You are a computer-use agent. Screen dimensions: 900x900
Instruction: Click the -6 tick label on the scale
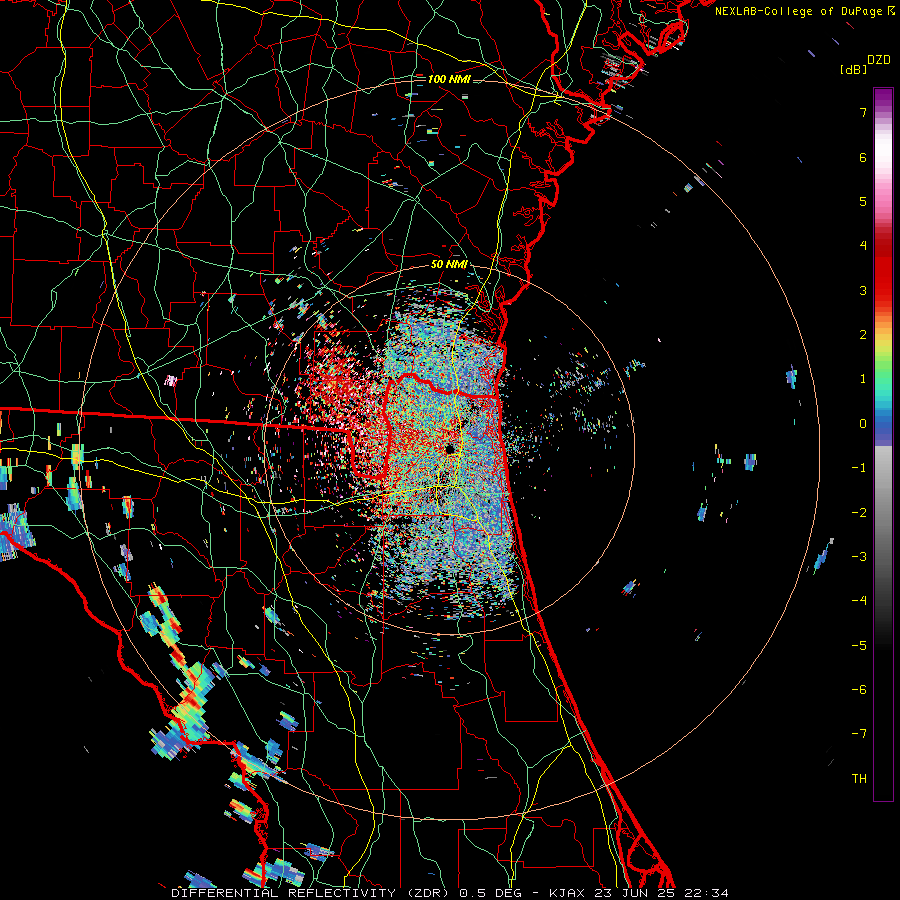859,690
